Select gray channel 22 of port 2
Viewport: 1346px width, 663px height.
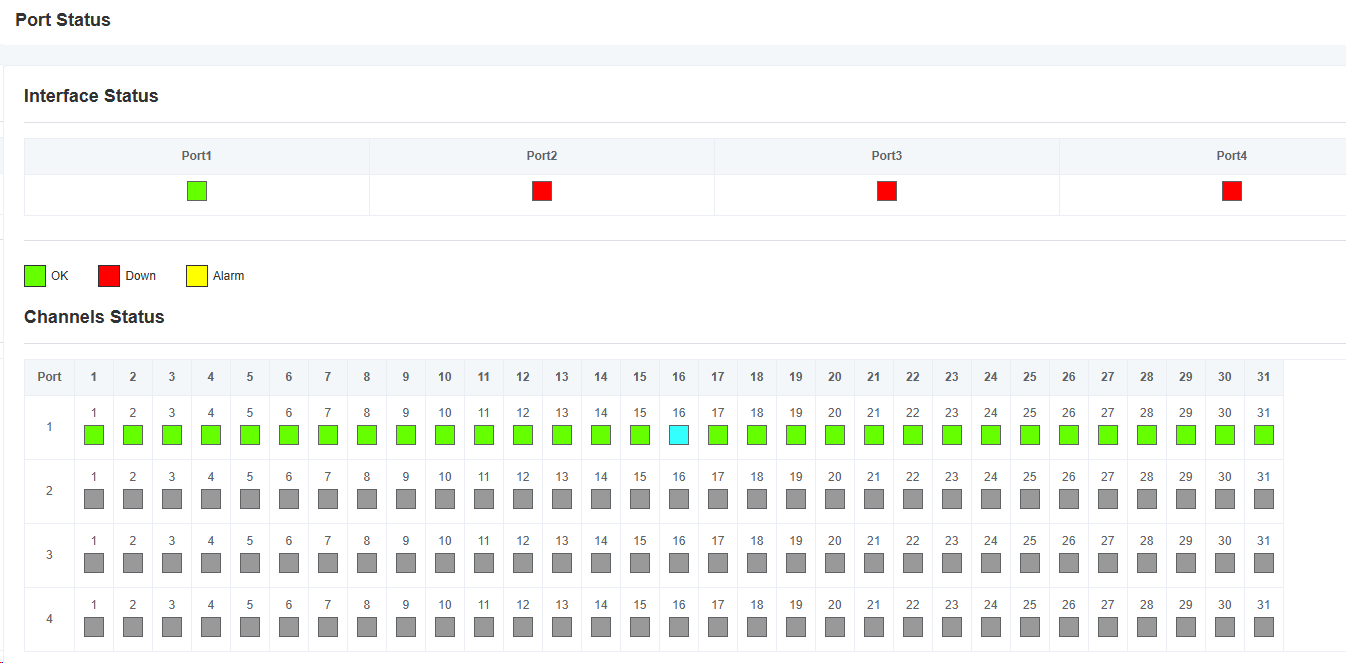(913, 499)
